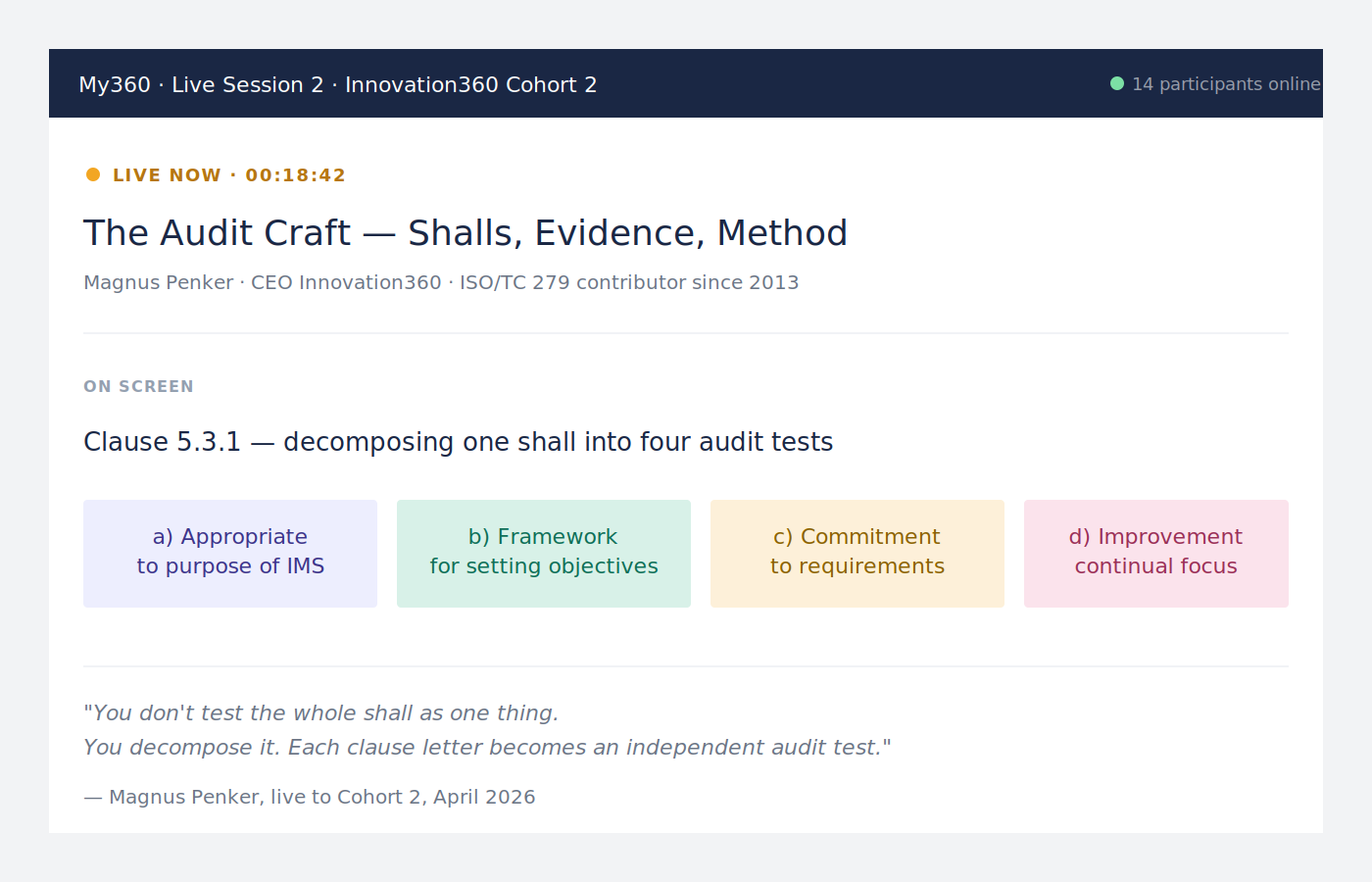Select the card 'c) Commitment to requirements'
Screen dimensions: 1372x882
tap(857, 553)
